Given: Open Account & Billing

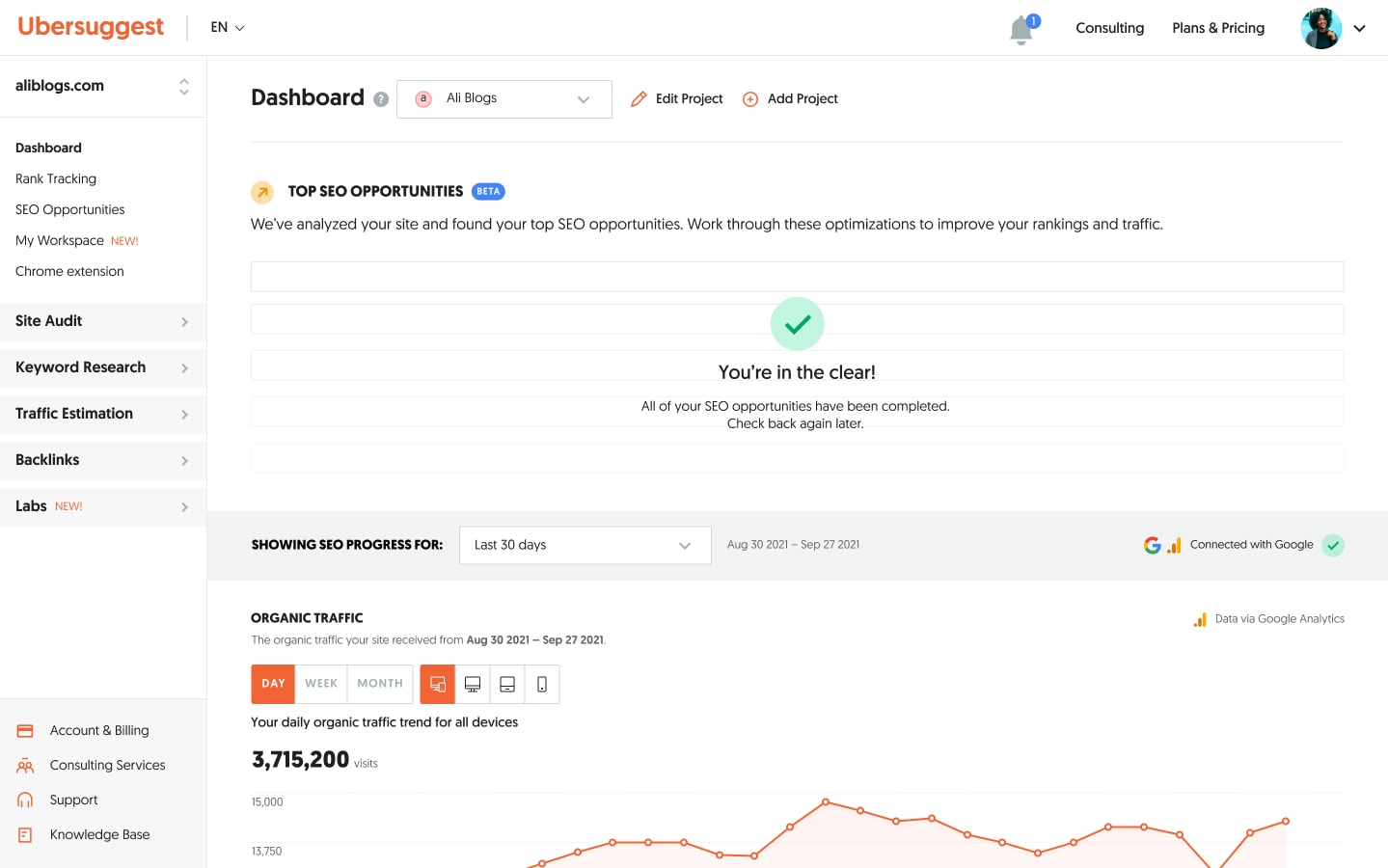Looking at the screenshot, I should click(x=99, y=730).
